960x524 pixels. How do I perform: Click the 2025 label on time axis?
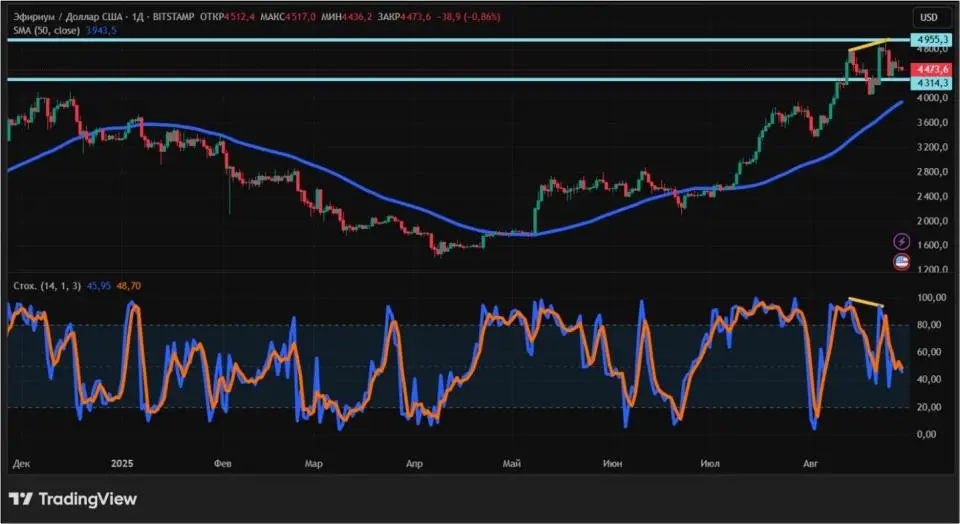click(122, 464)
